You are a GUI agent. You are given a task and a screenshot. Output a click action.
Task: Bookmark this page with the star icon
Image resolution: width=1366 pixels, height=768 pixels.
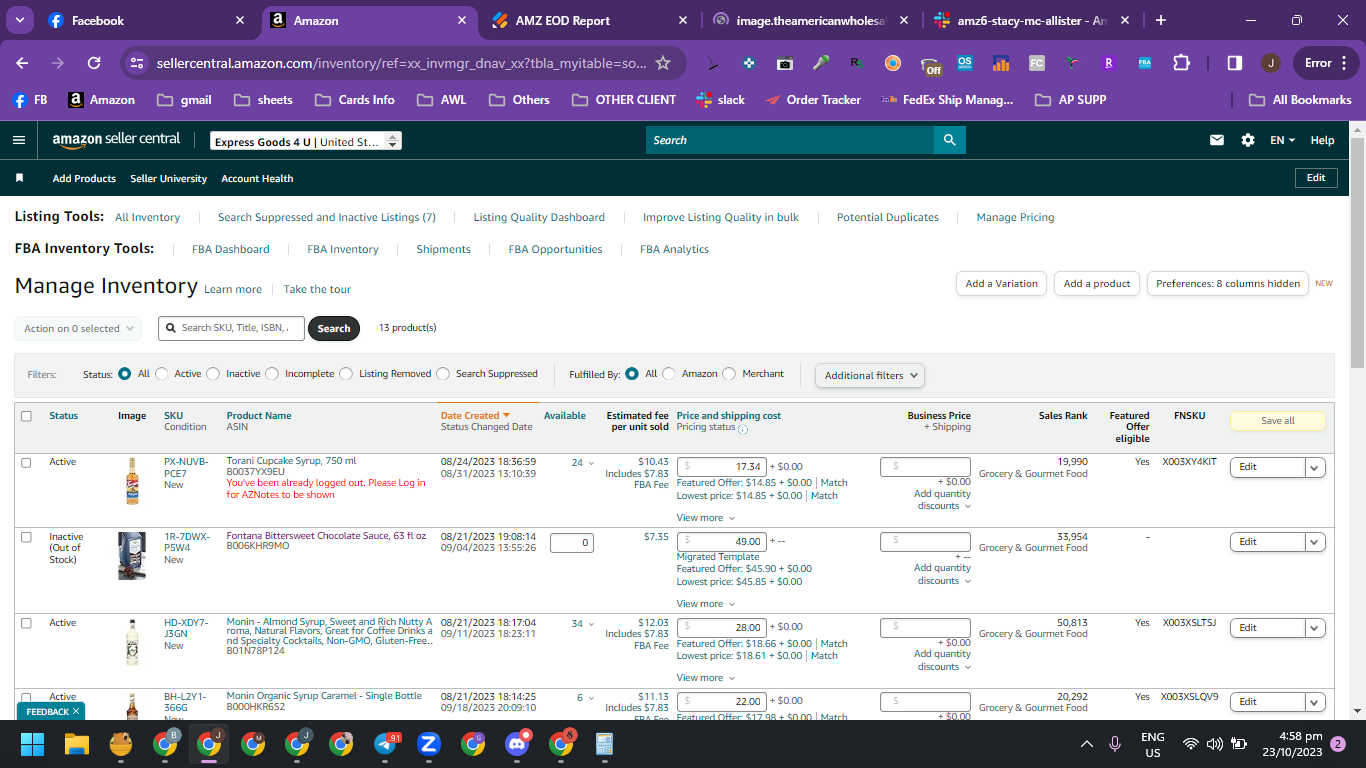[663, 63]
